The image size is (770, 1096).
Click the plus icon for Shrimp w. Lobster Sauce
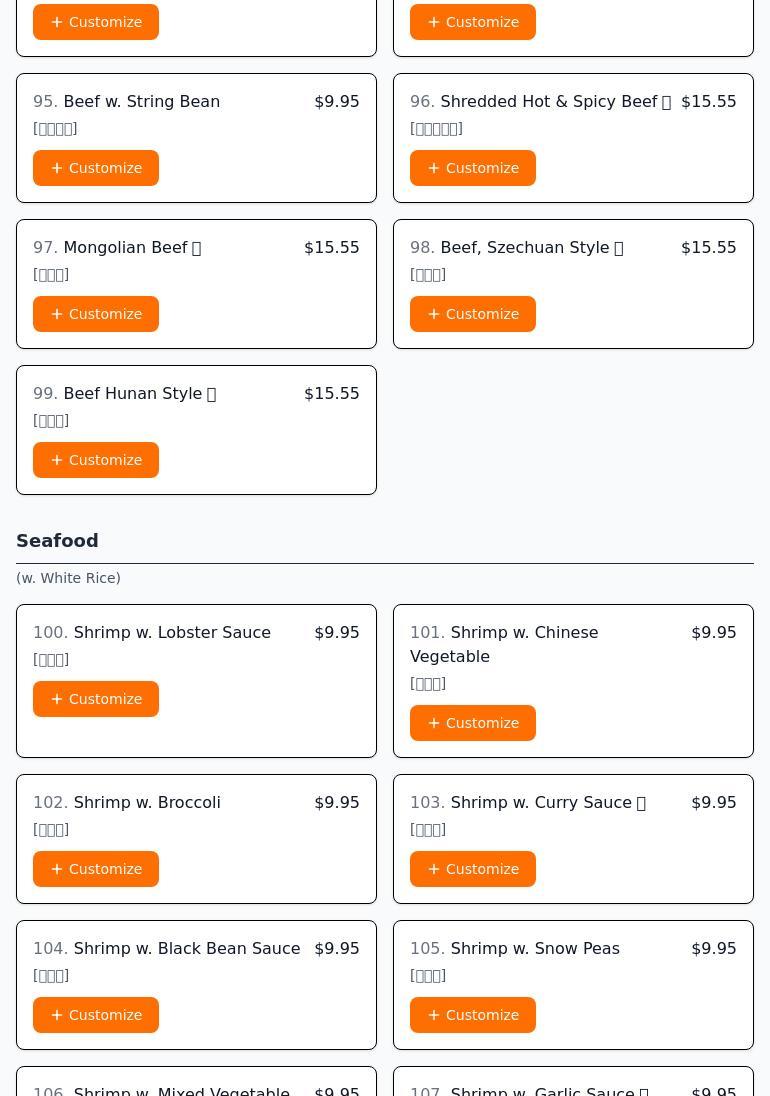57,699
